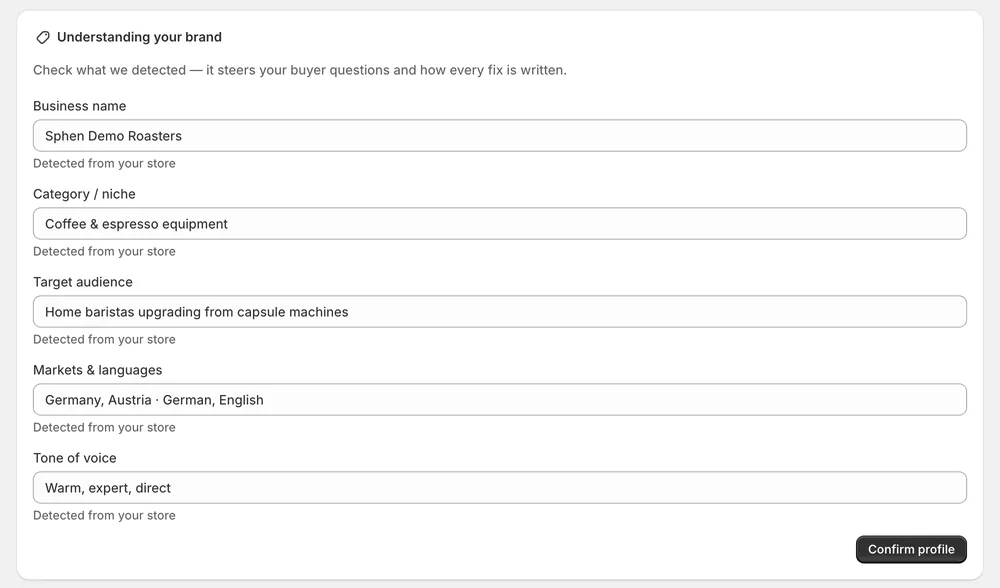Focus the Target audience input field

point(500,312)
